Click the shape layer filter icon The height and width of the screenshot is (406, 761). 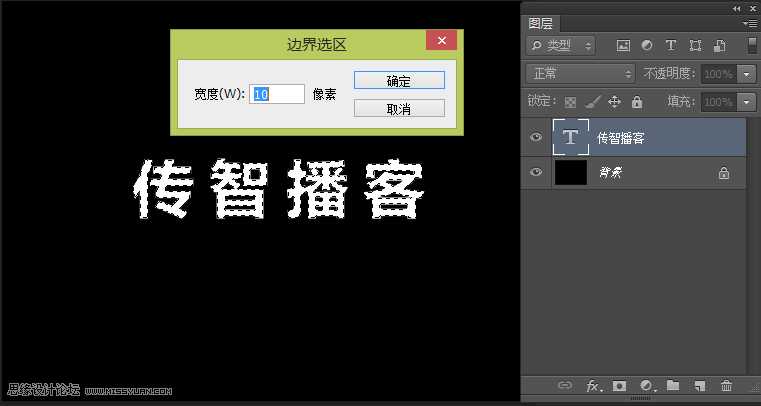[x=694, y=45]
